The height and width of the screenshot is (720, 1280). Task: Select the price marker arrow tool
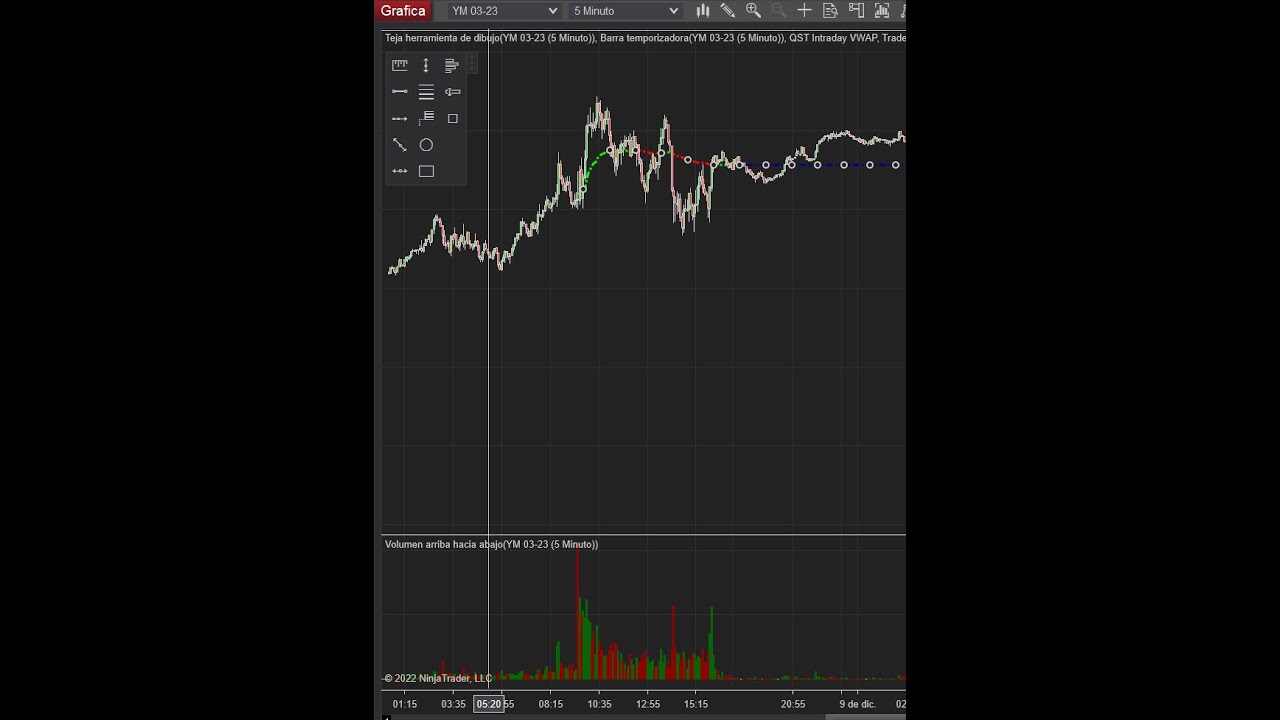[453, 92]
